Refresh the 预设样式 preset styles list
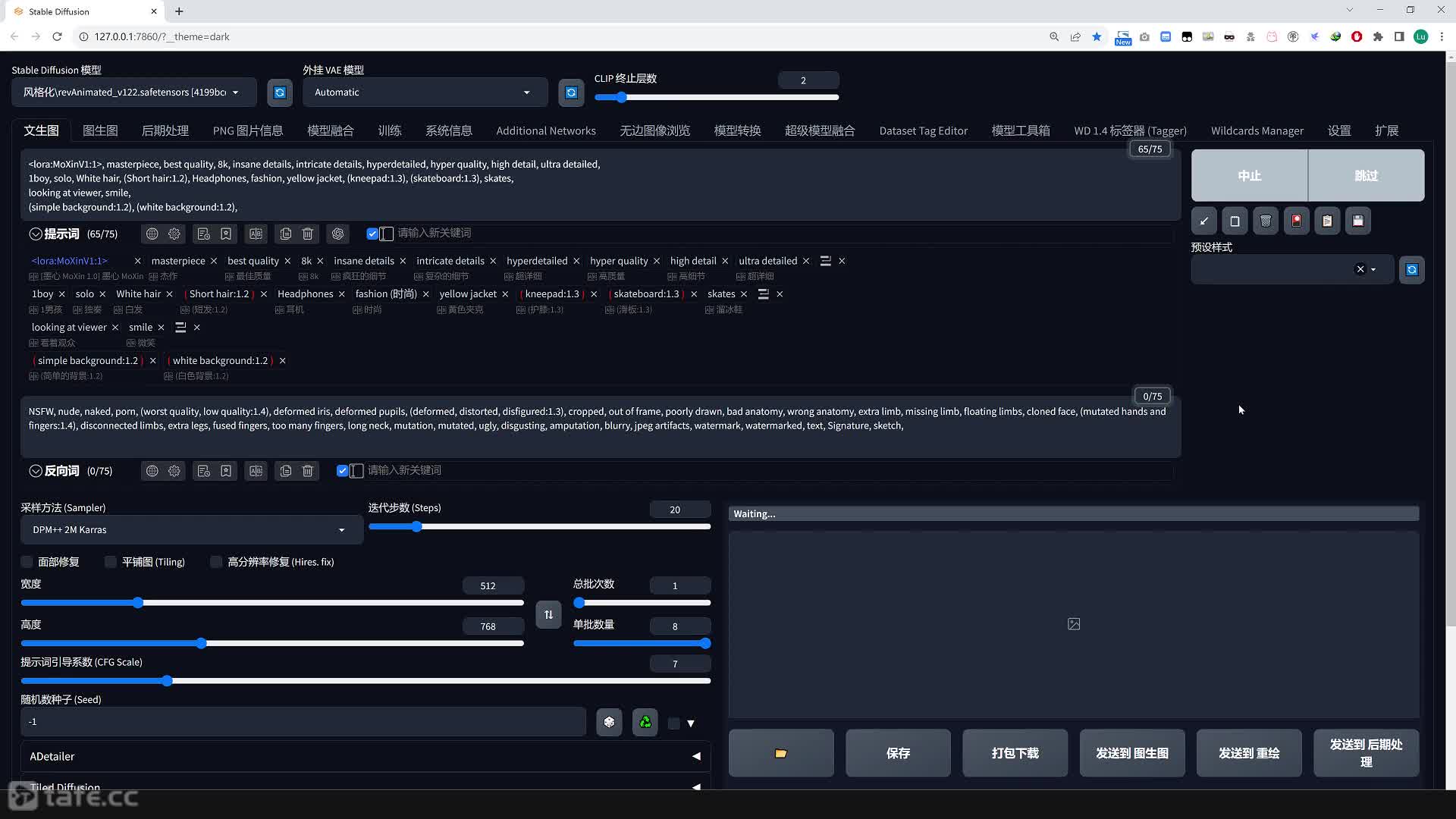The image size is (1456, 819). pos(1412,269)
